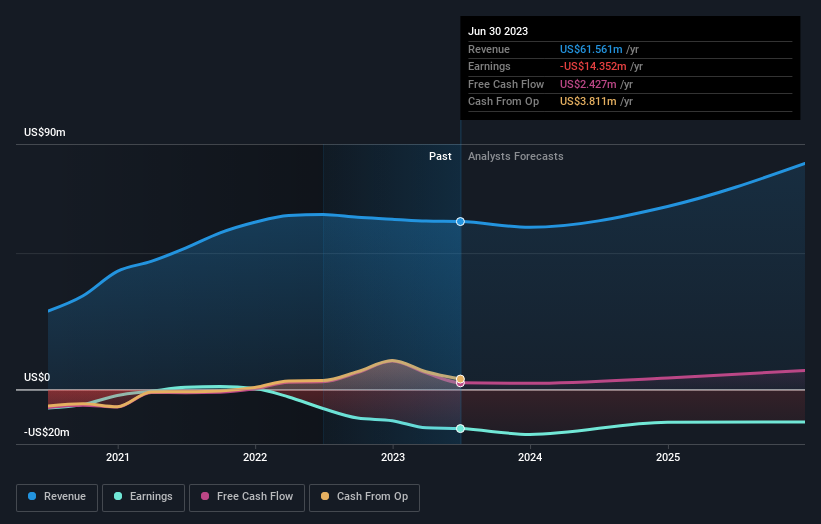Image resolution: width=821 pixels, height=524 pixels.
Task: Click the US$61.561m revenue value
Action: click(591, 49)
